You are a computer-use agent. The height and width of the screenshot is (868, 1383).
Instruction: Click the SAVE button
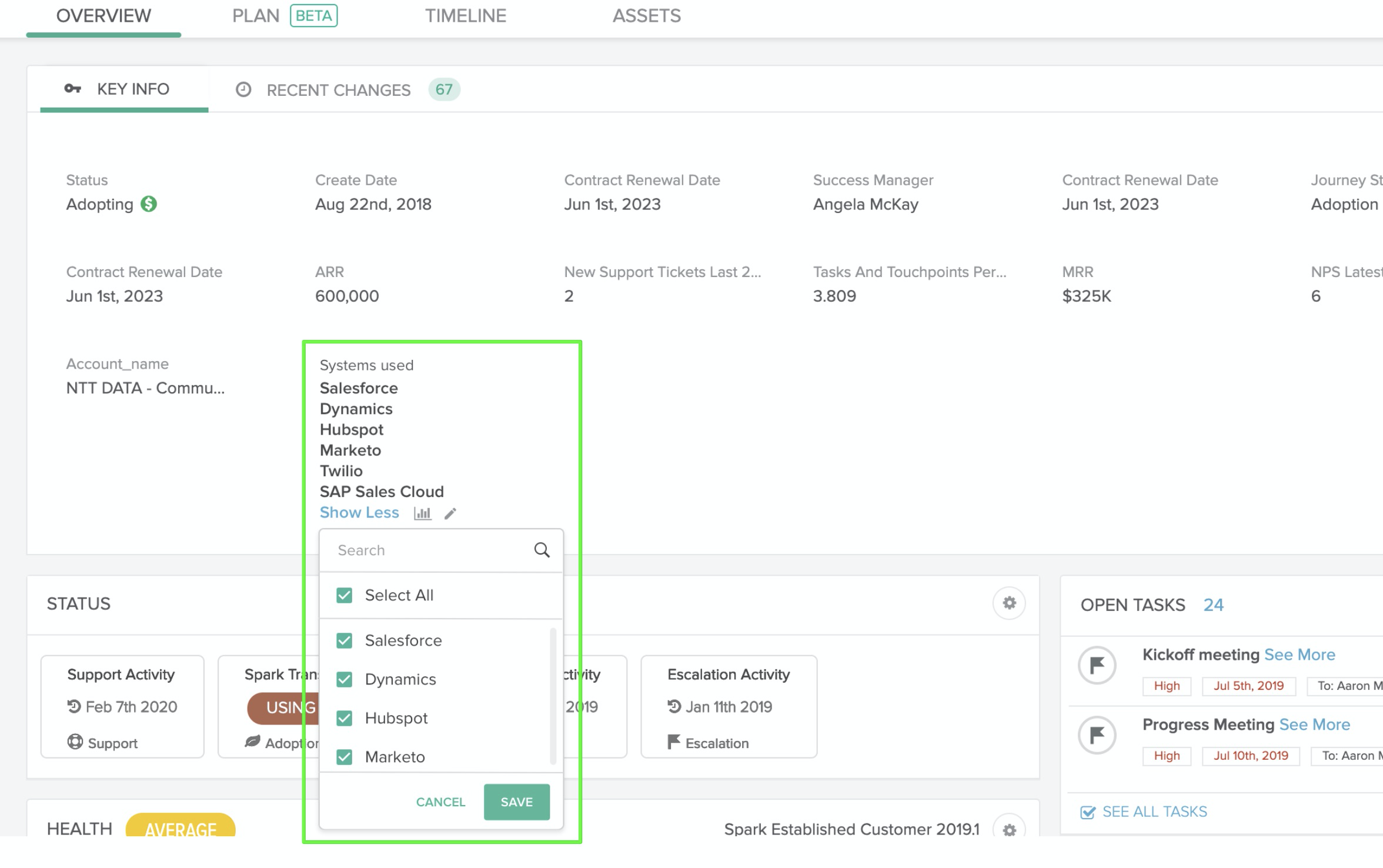pos(517,802)
